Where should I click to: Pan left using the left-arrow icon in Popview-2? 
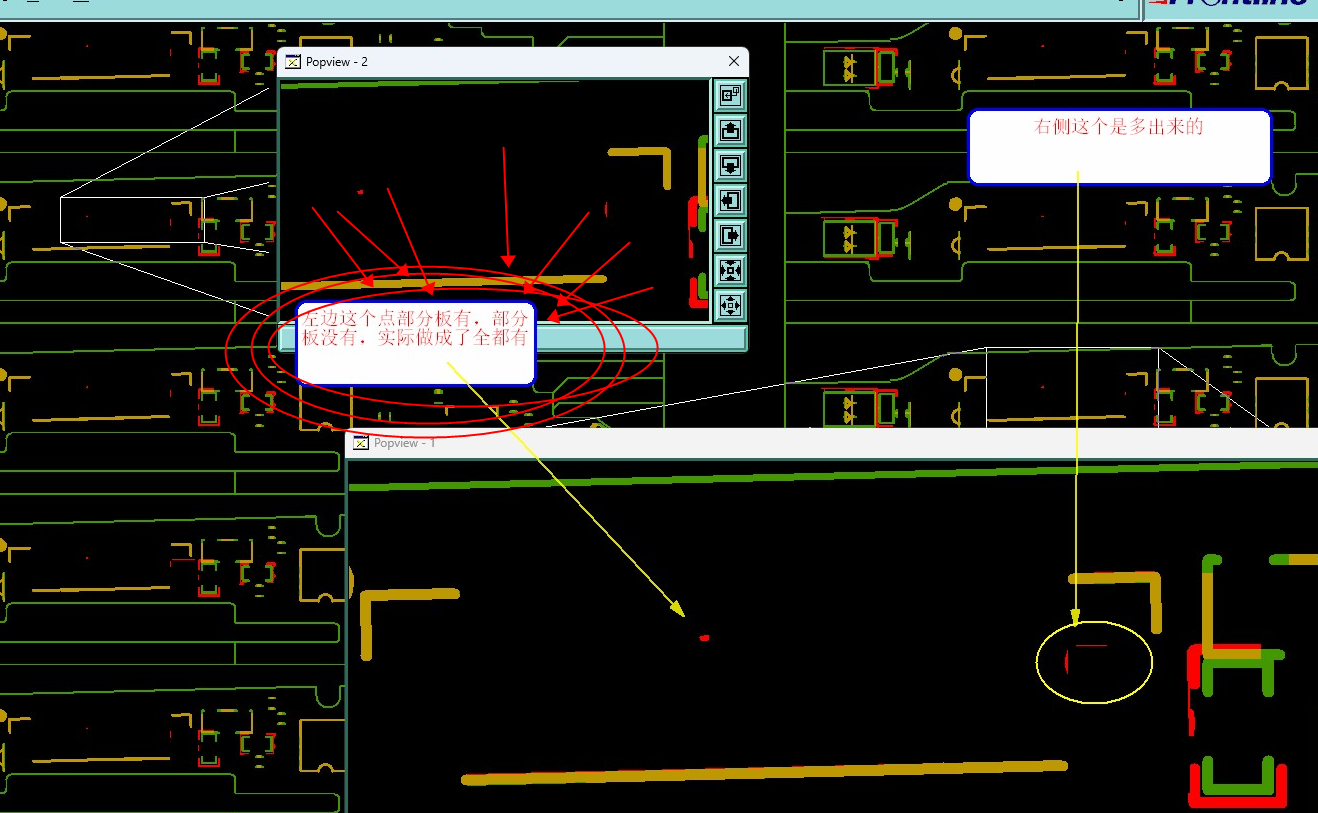click(730, 200)
